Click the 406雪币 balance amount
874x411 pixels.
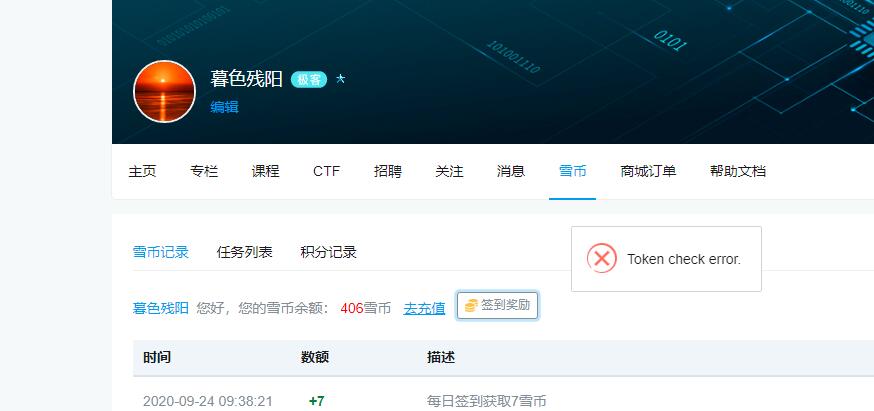(x=366, y=308)
